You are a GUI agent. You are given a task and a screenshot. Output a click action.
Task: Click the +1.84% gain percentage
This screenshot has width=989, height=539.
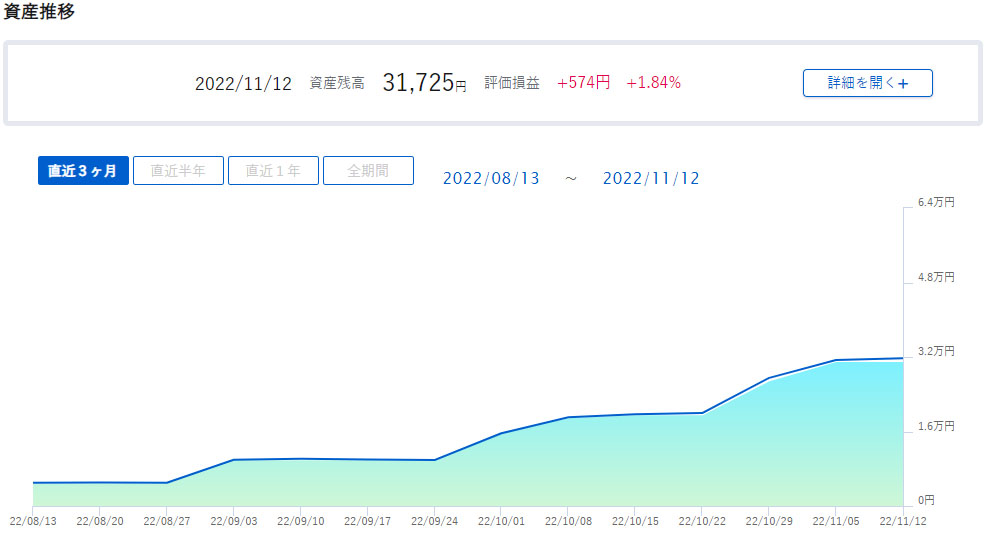653,83
